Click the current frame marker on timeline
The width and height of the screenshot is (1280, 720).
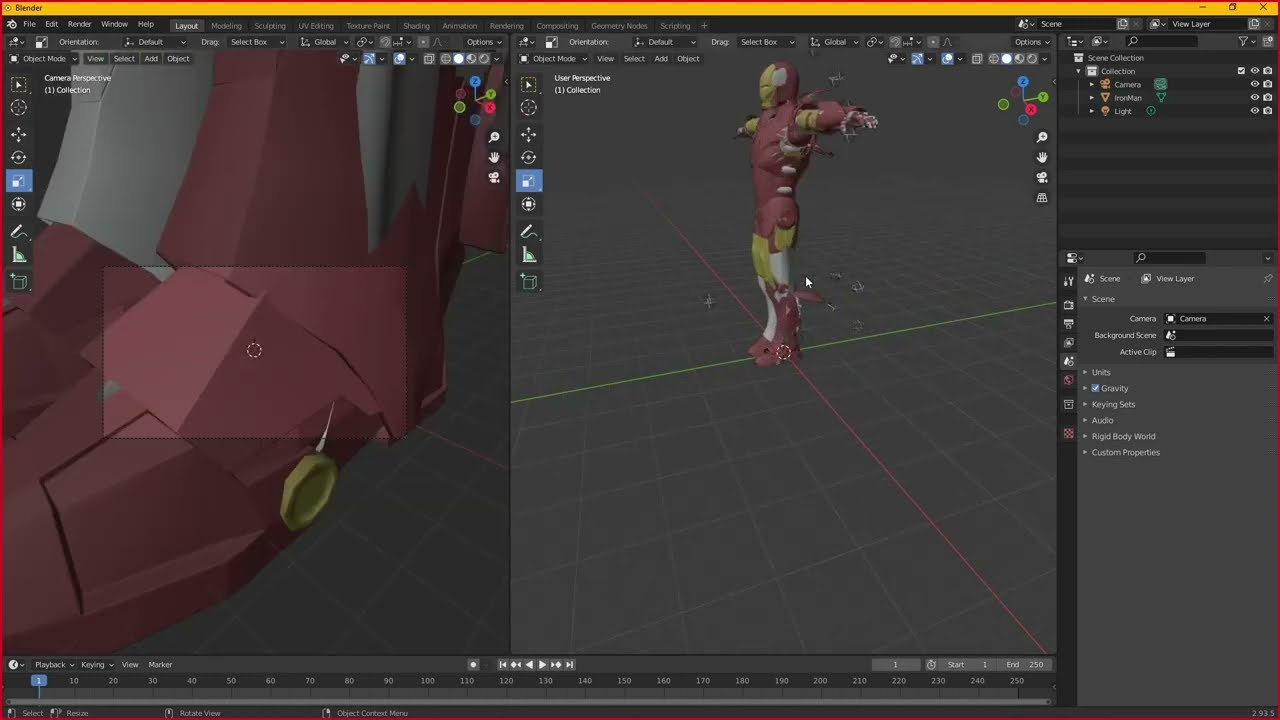pyautogui.click(x=38, y=680)
